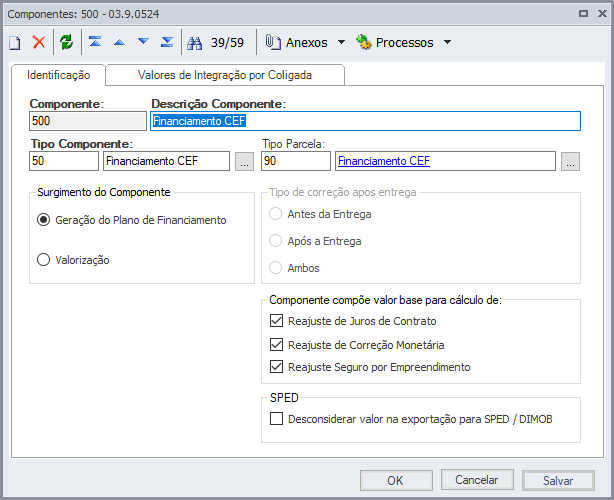The image size is (614, 500).
Task: Maximize the Componentes window
Action: coord(583,13)
